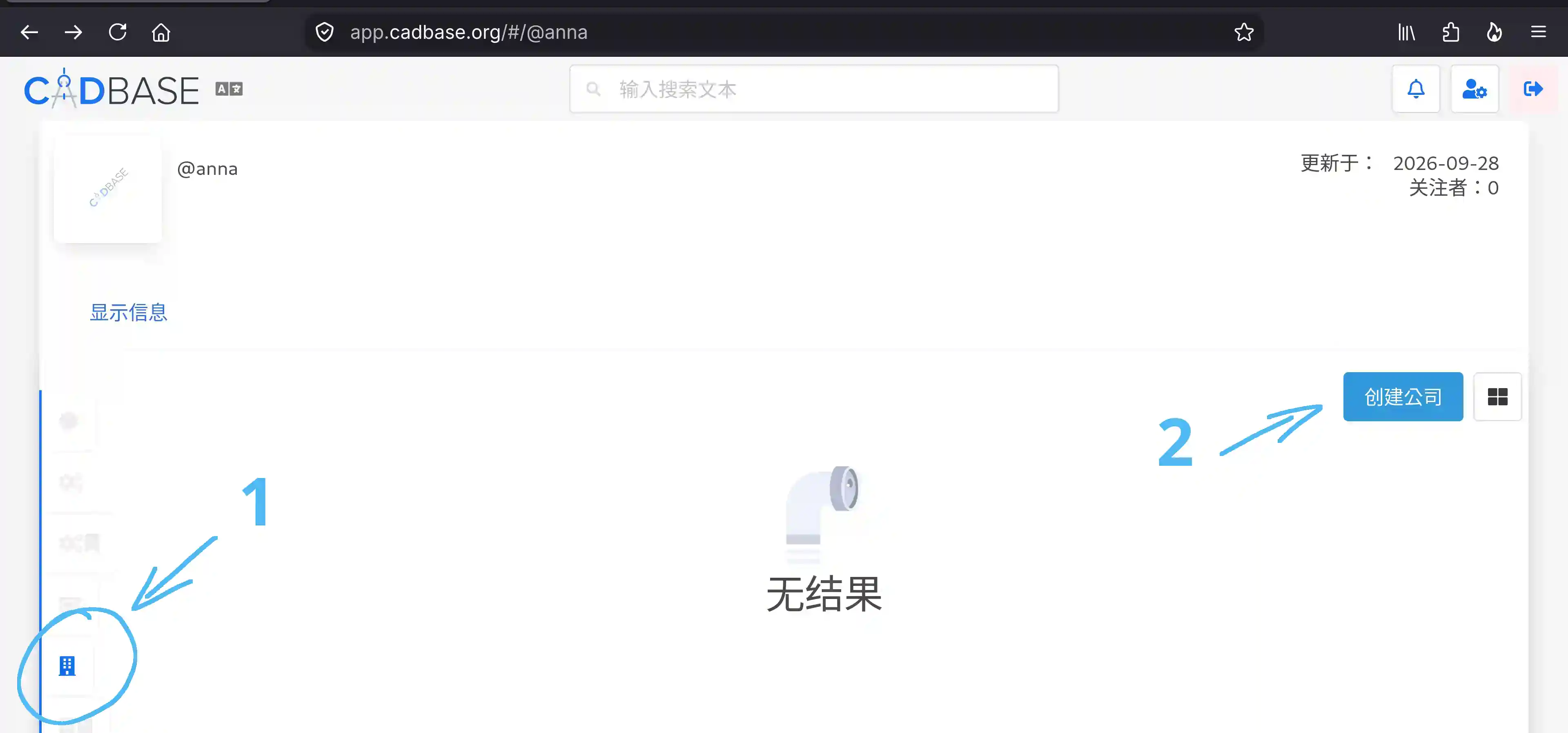
Task: Focus the search text input field
Action: (814, 89)
